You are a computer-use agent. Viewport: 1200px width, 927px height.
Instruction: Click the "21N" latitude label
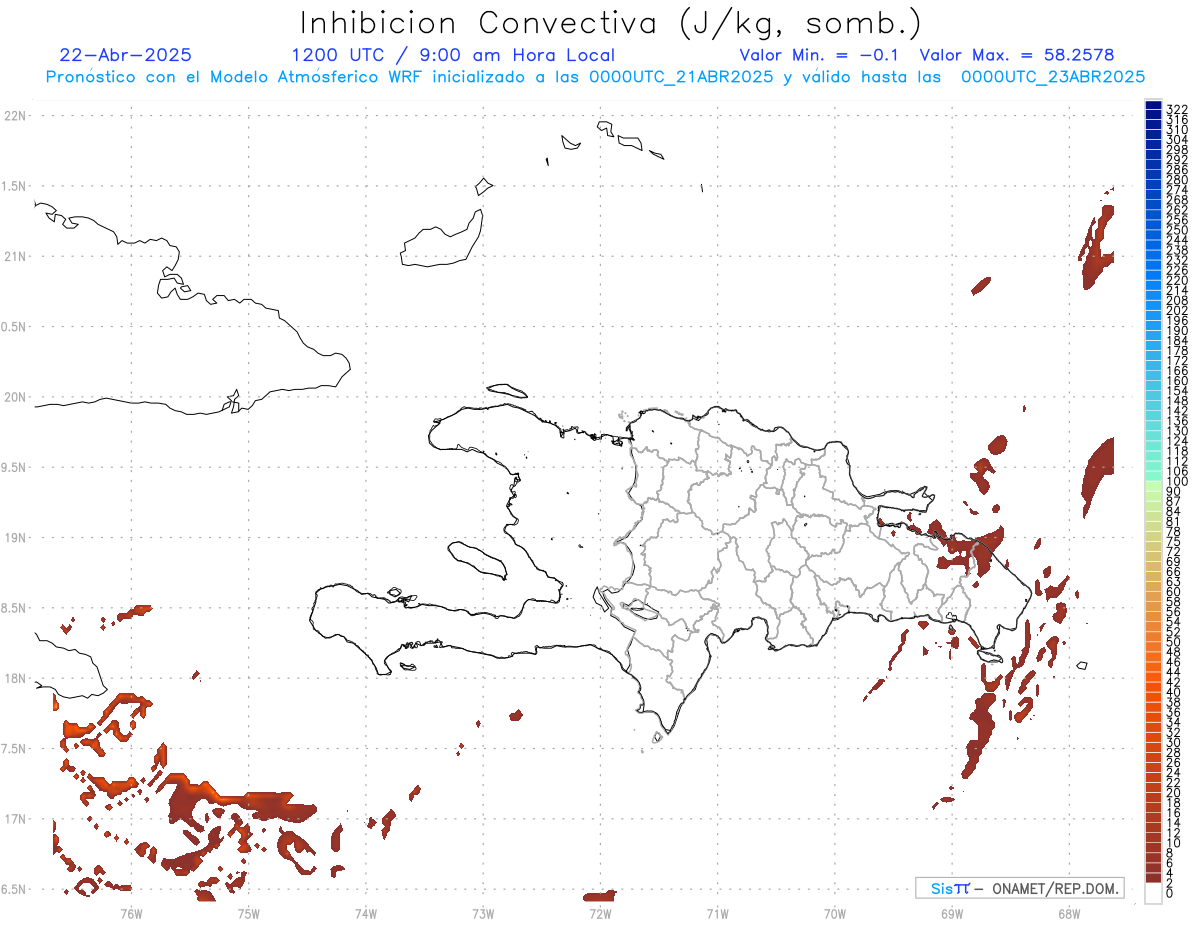pyautogui.click(x=14, y=257)
